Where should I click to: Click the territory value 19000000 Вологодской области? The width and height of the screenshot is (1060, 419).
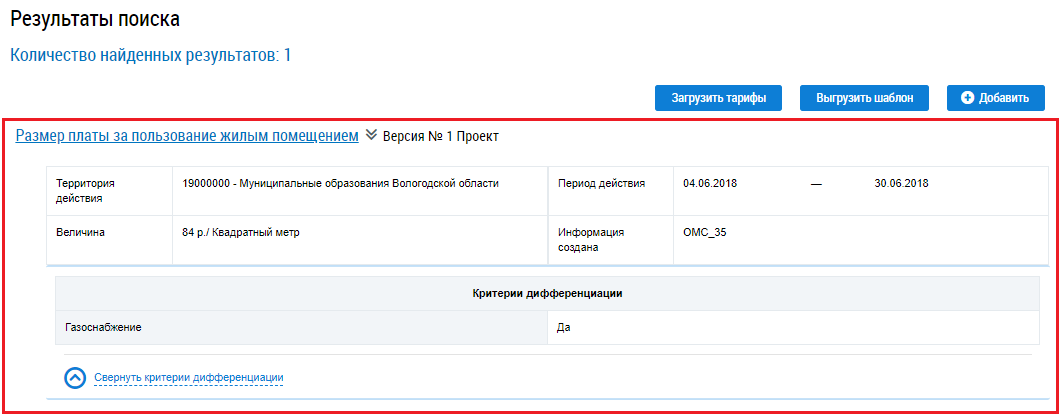tap(340, 184)
